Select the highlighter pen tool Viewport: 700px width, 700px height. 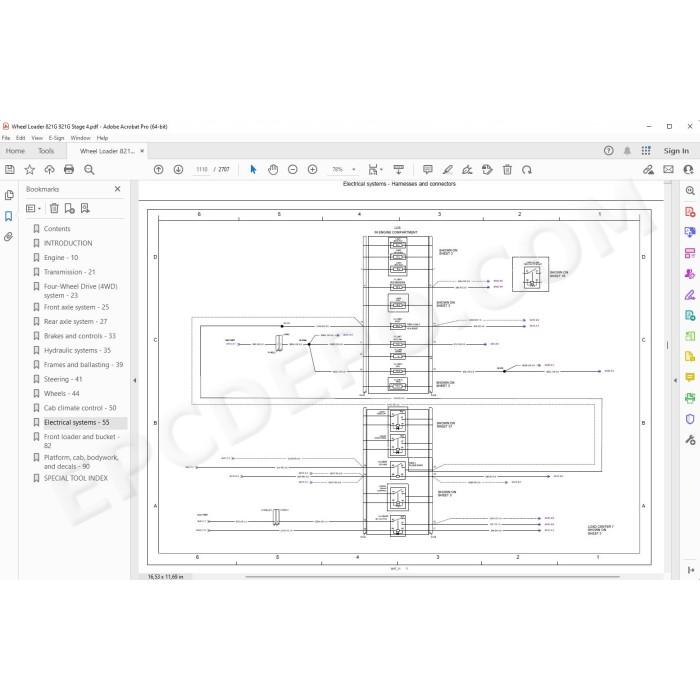[447, 170]
